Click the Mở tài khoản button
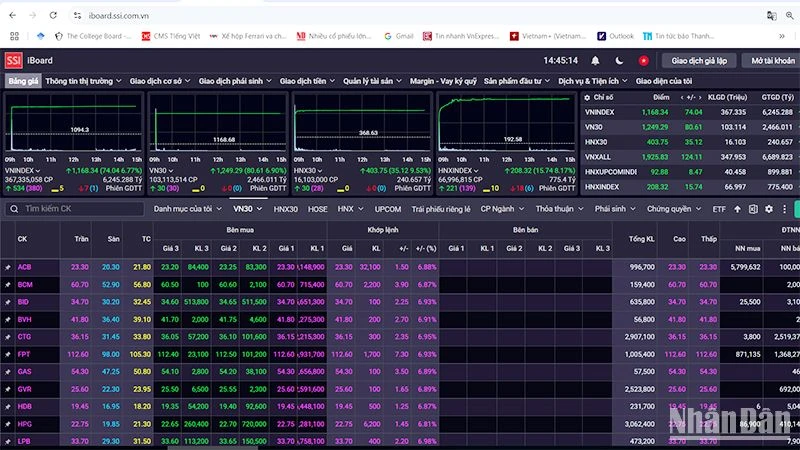The height and width of the screenshot is (450, 800). 771,60
